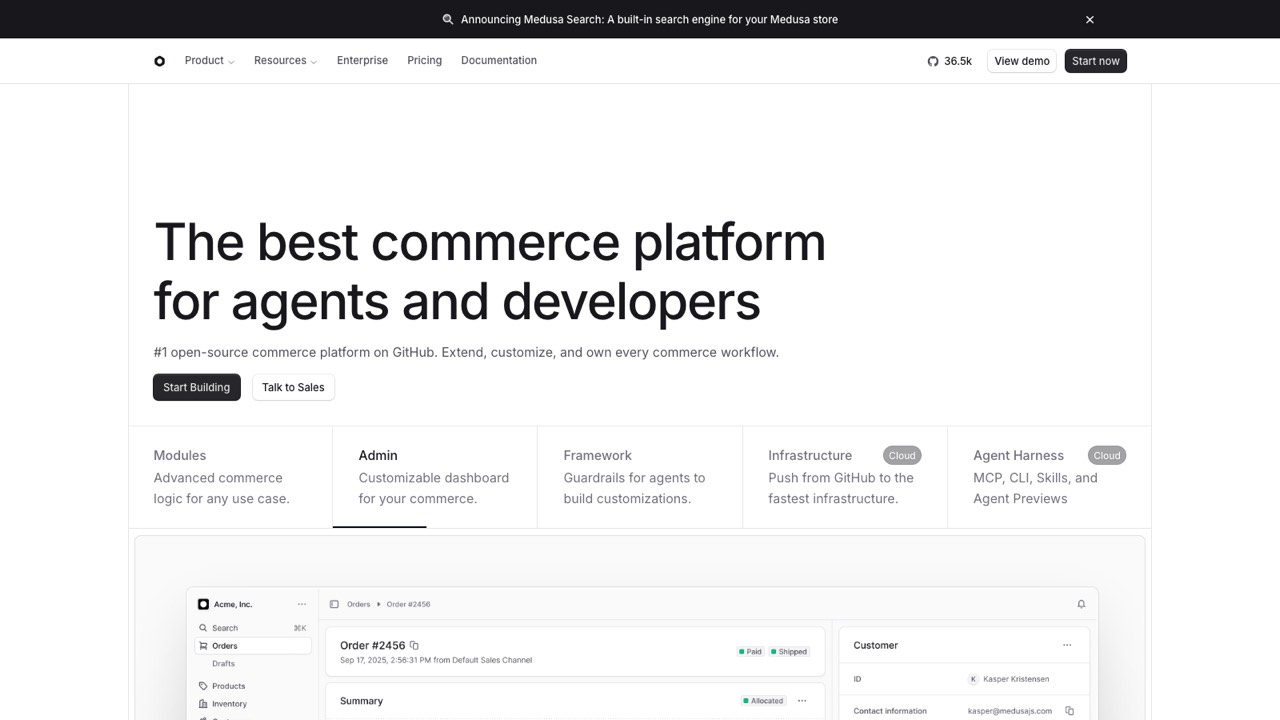
Task: Click the Paid status badge
Action: (x=751, y=652)
